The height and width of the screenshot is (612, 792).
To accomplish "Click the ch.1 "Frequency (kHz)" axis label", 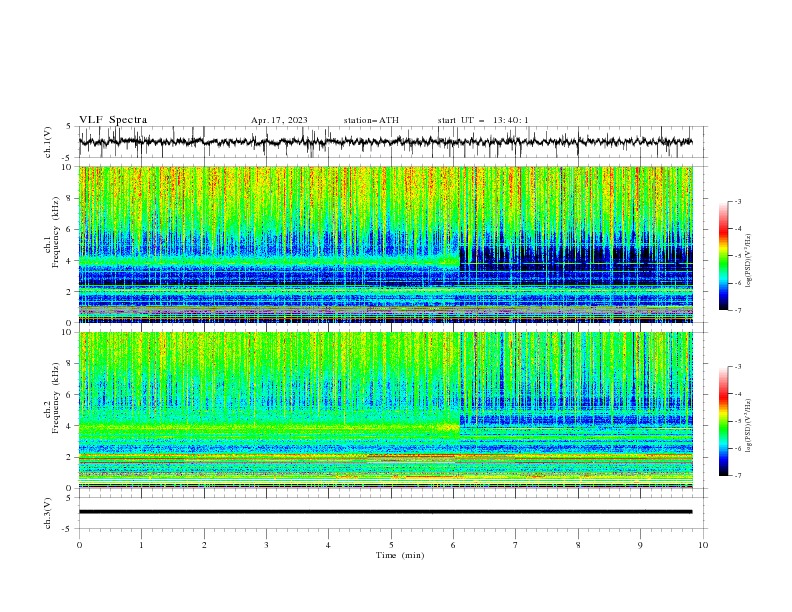I will click(x=55, y=233).
